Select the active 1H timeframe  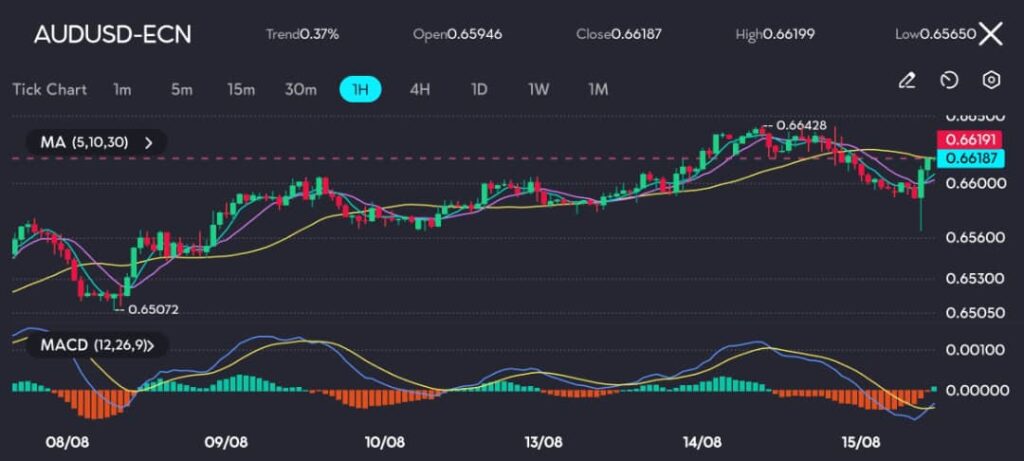pos(361,89)
